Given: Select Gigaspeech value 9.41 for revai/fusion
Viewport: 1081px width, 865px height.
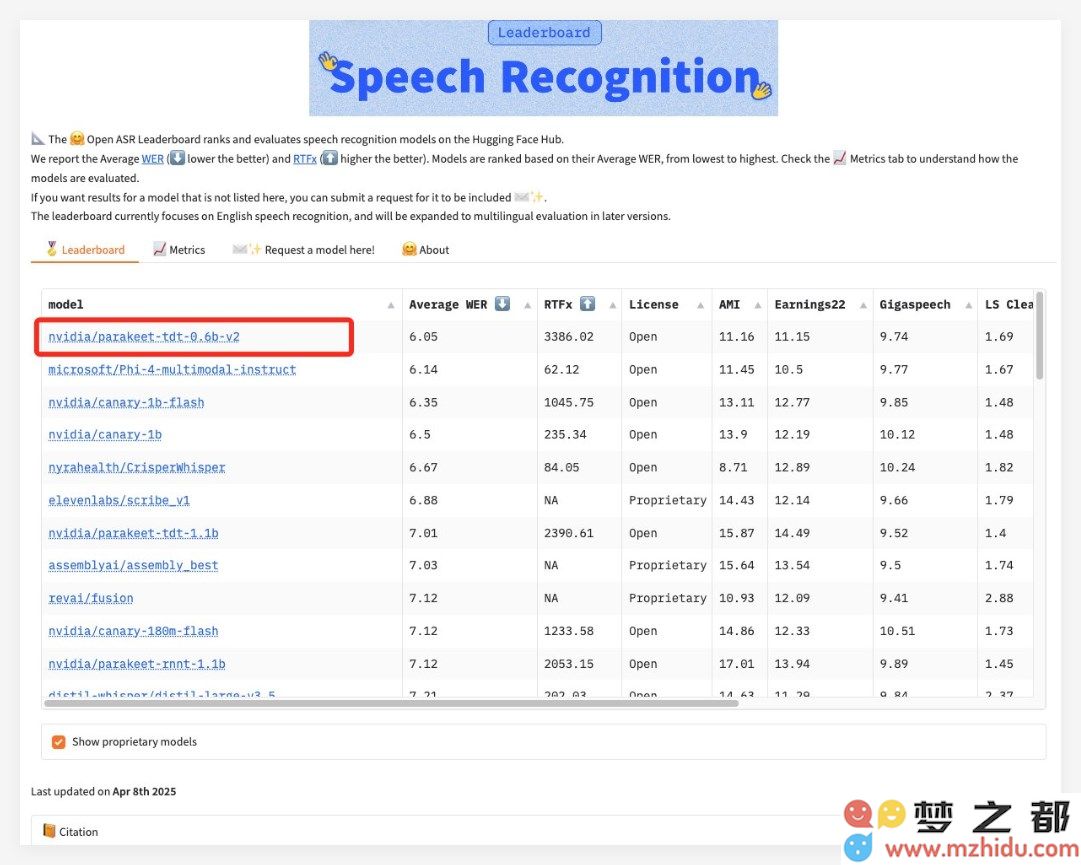Looking at the screenshot, I should click(893, 598).
